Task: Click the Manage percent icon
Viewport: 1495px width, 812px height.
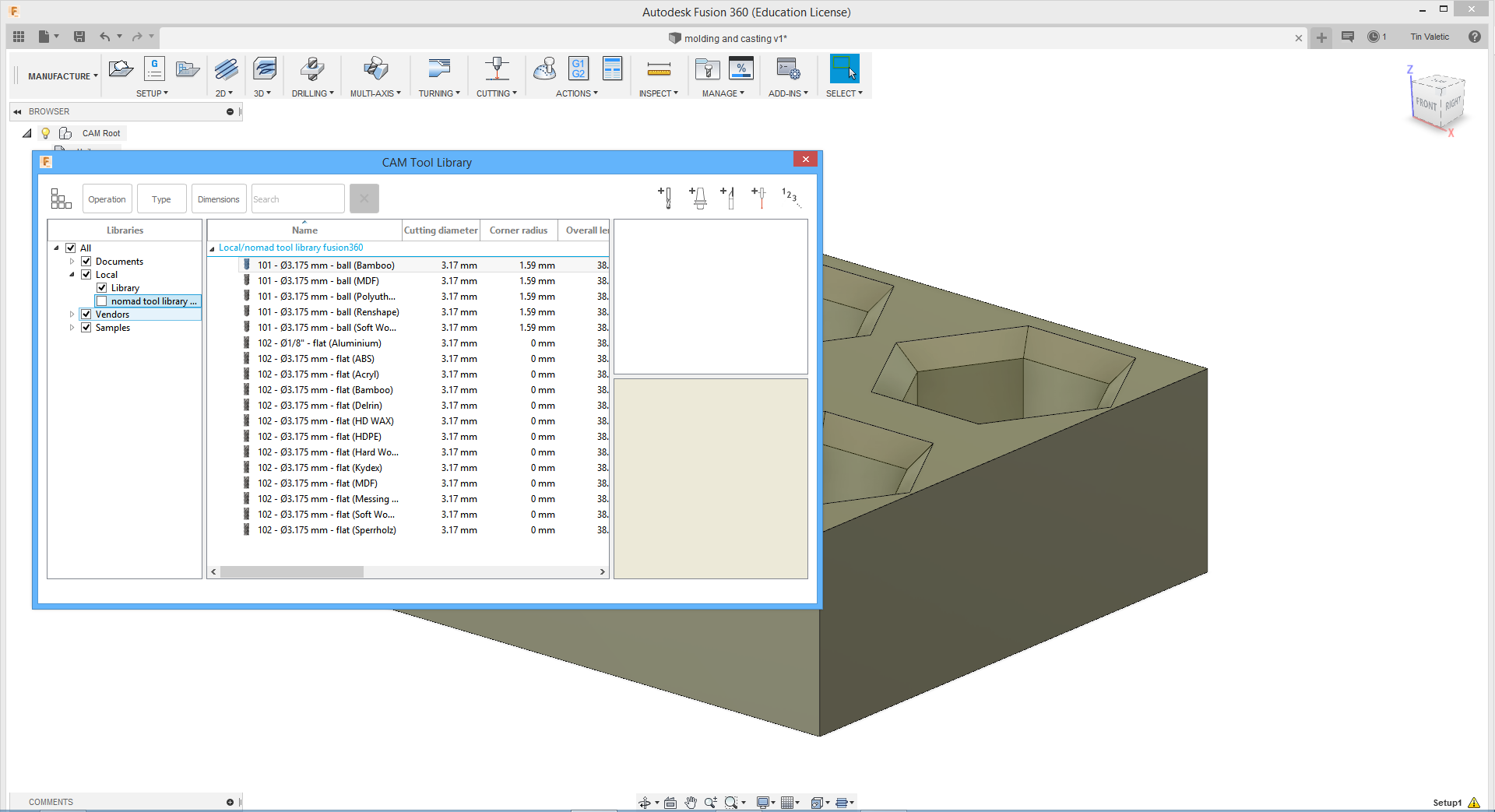Action: pos(741,69)
